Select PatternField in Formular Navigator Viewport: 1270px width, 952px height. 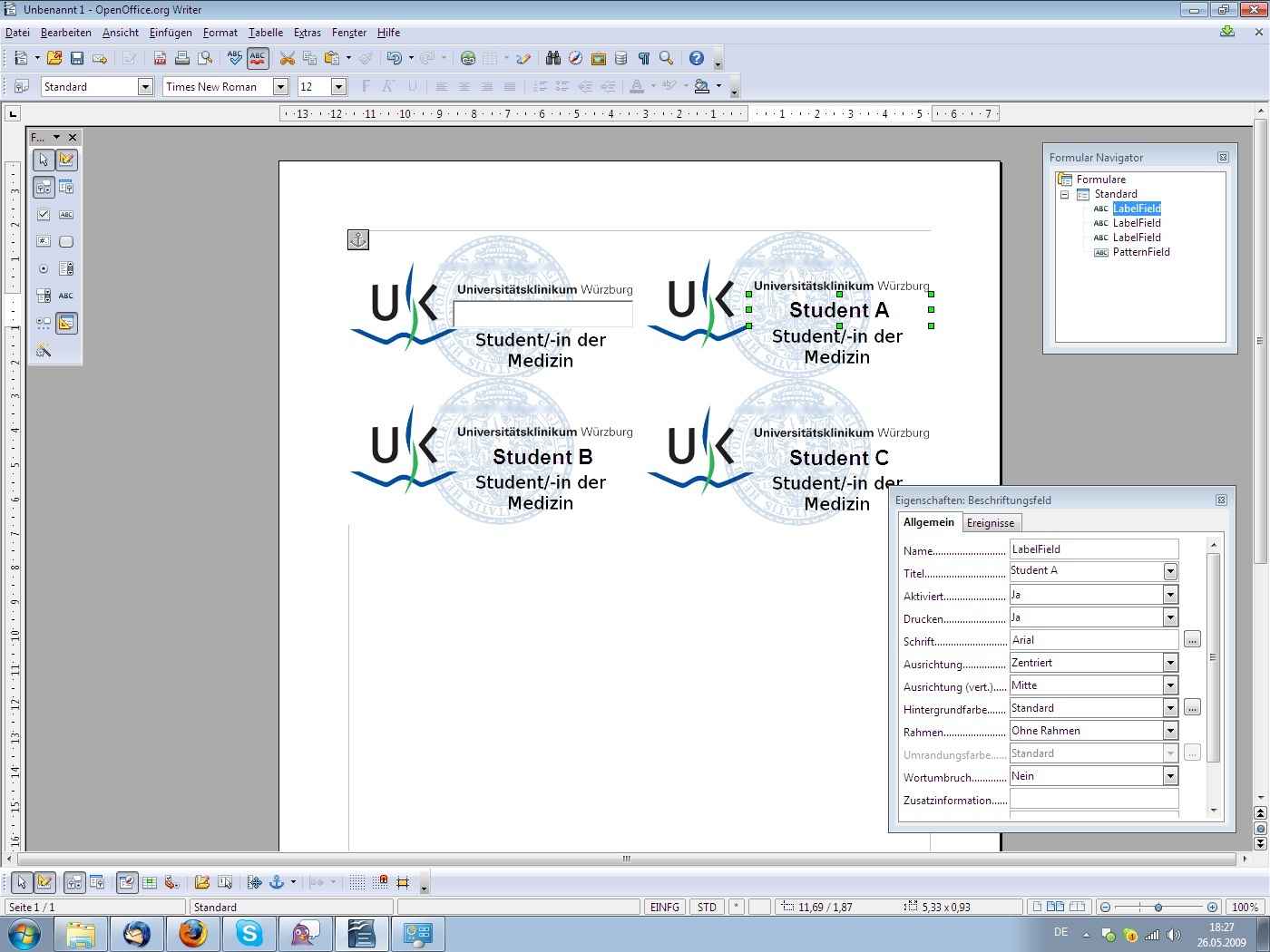[1141, 252]
